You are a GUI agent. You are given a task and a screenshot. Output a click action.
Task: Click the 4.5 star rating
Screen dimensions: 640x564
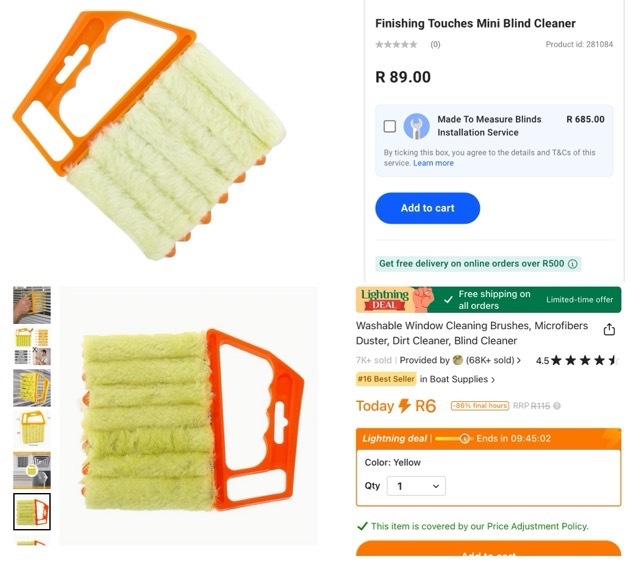pyautogui.click(x=577, y=360)
